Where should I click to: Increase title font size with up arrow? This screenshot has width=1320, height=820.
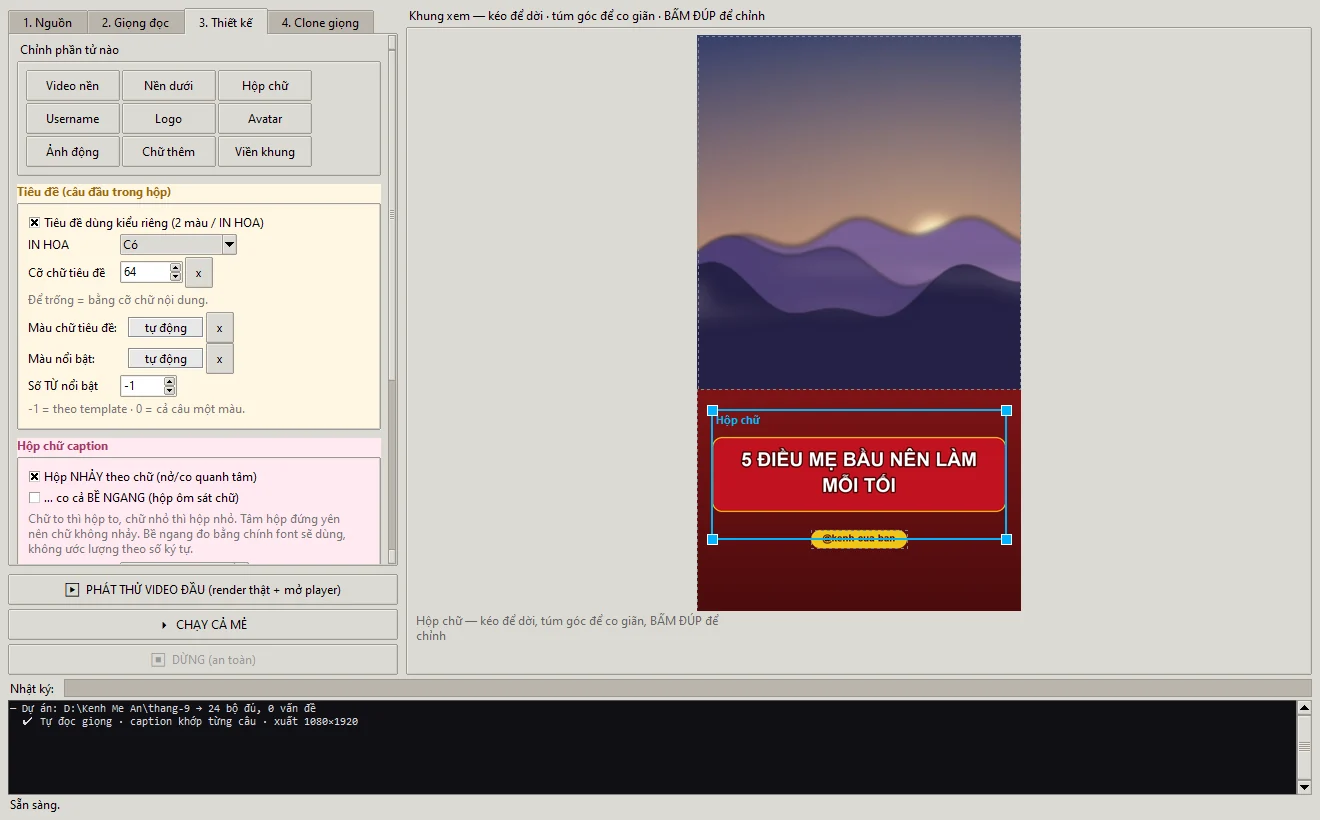click(176, 268)
